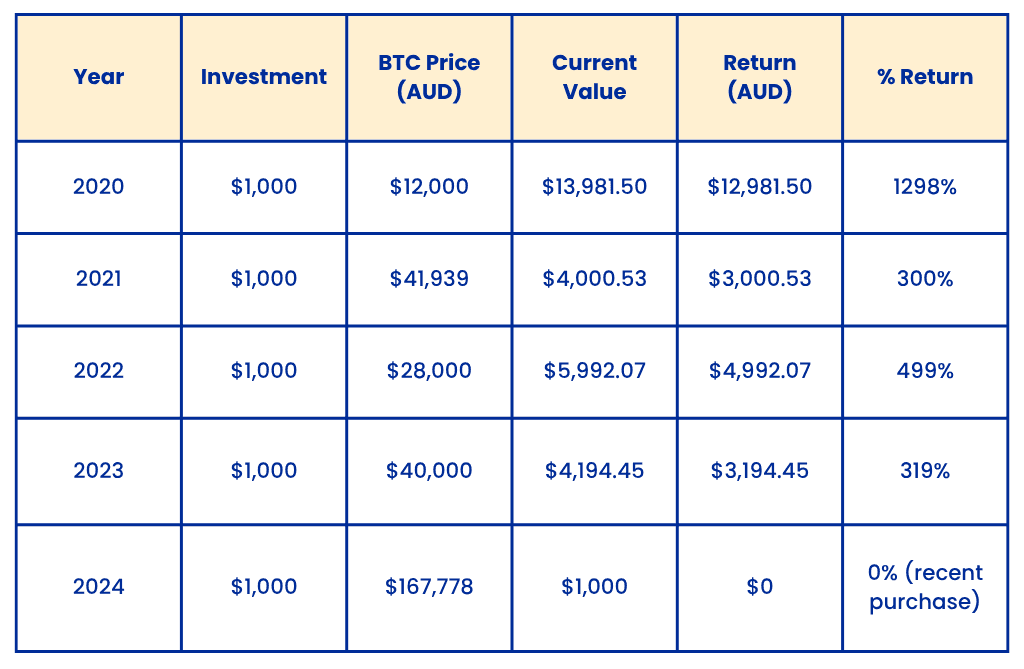Image resolution: width=1024 pixels, height=669 pixels.
Task: Click the $5,992.07 current value cell
Action: [x=594, y=371]
